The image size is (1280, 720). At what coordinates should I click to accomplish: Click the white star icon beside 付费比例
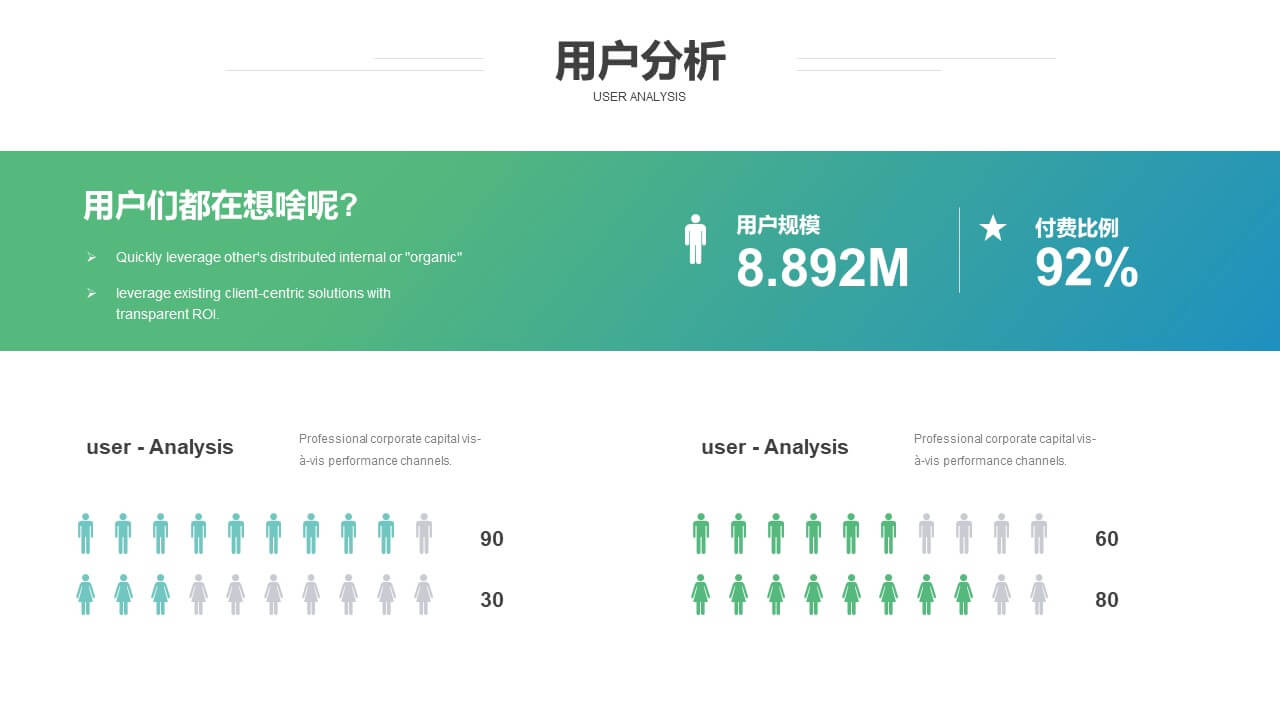coord(993,228)
